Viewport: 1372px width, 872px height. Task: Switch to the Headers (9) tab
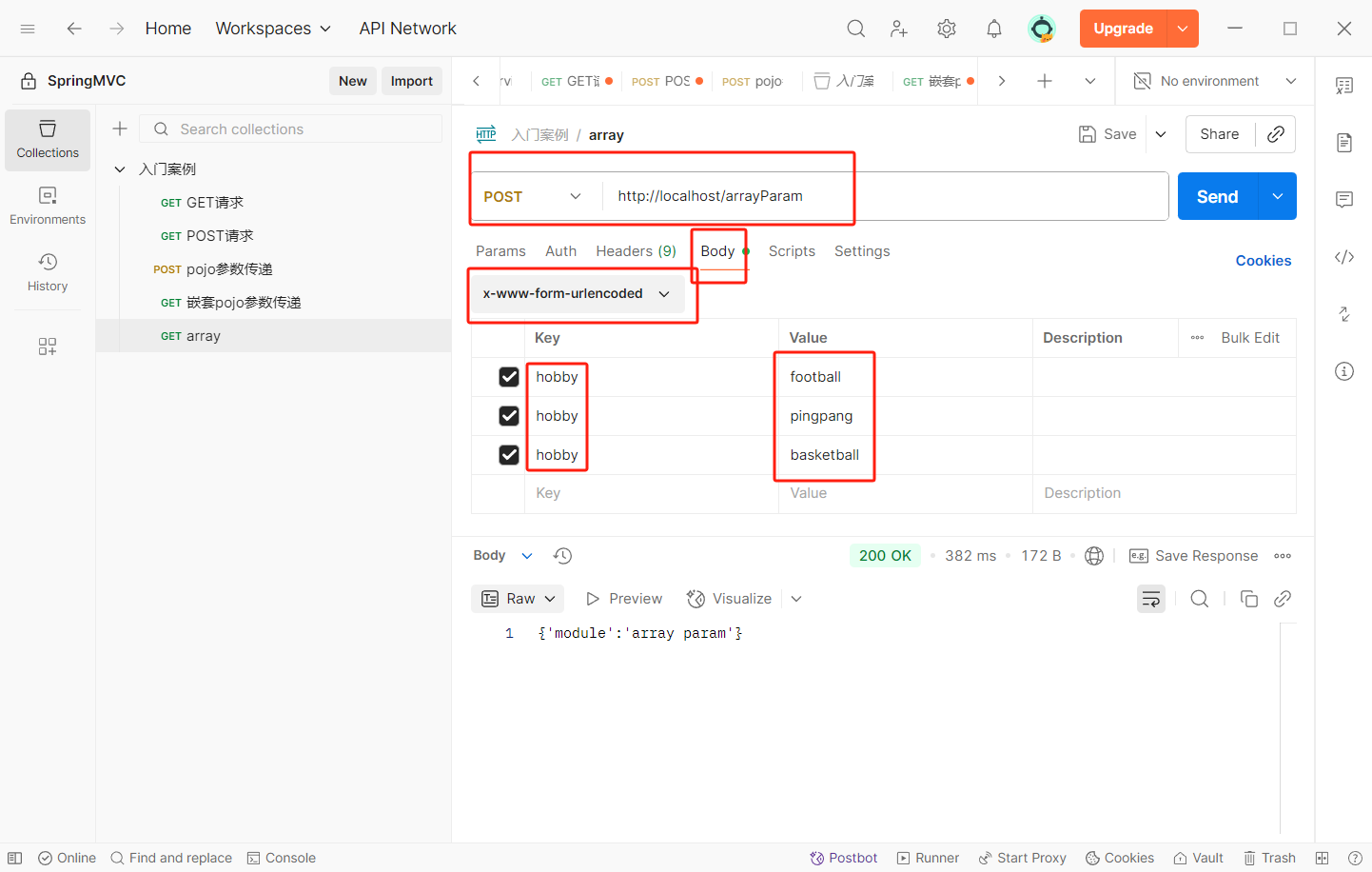pos(636,251)
